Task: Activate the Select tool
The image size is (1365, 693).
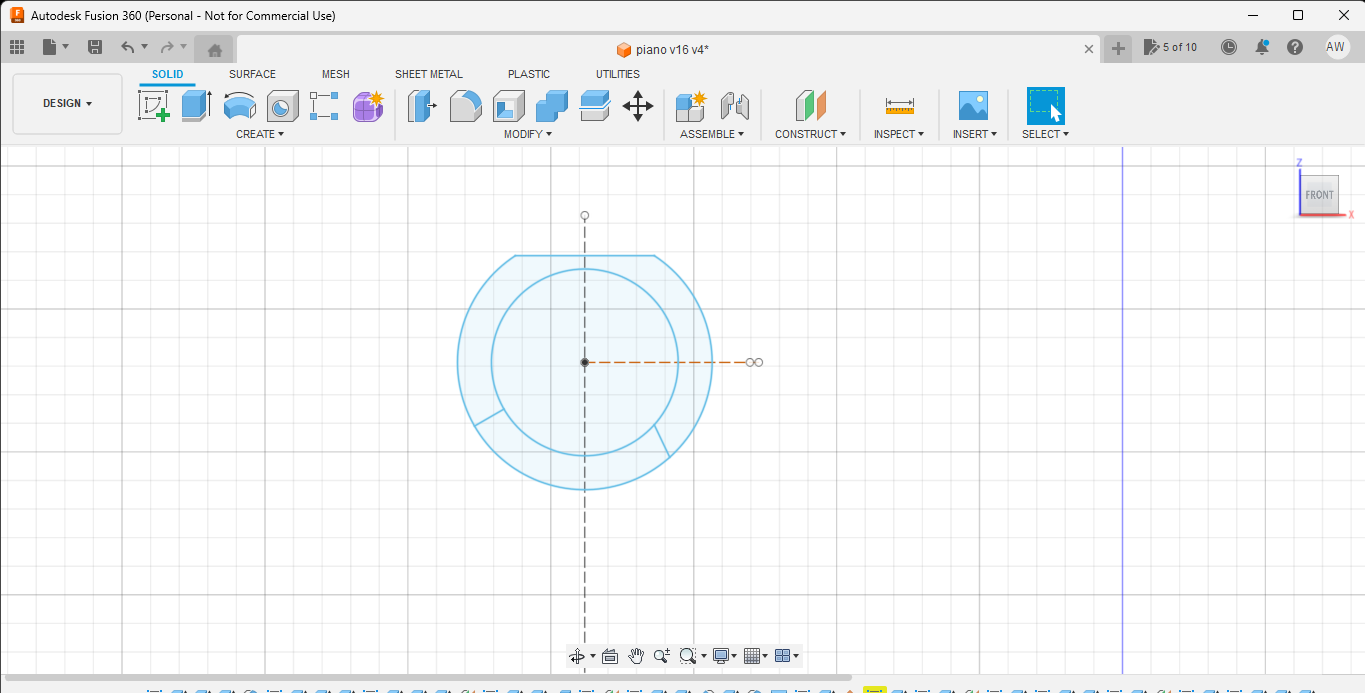Action: click(x=1045, y=105)
